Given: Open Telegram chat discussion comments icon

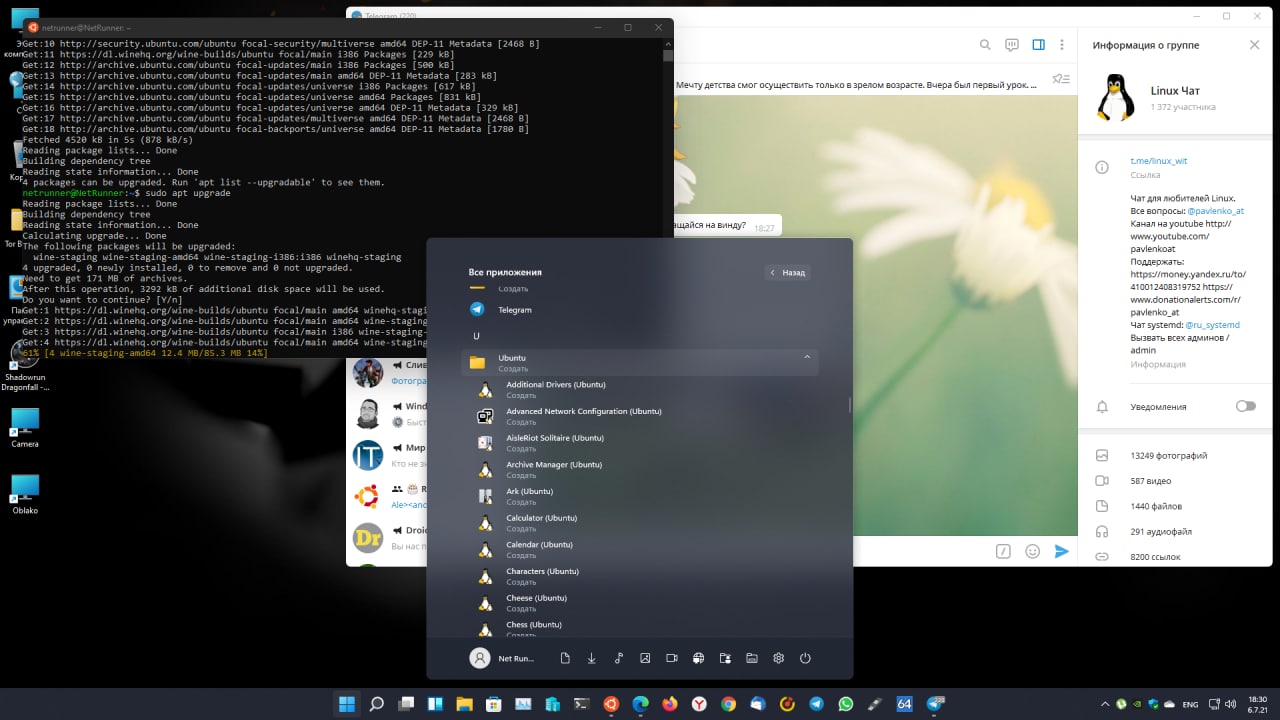Looking at the screenshot, I should (1012, 45).
